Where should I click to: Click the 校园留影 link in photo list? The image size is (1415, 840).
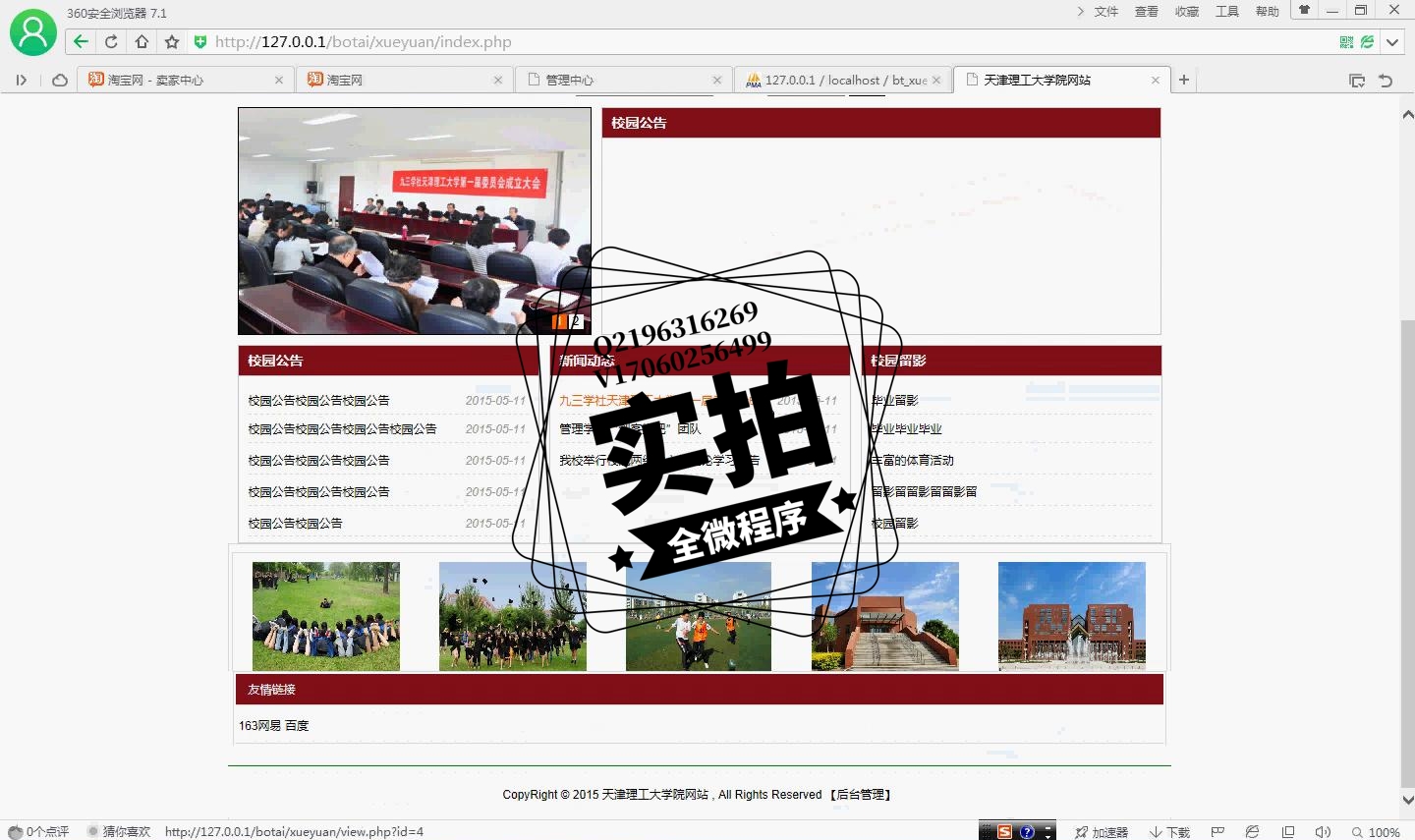pos(894,523)
